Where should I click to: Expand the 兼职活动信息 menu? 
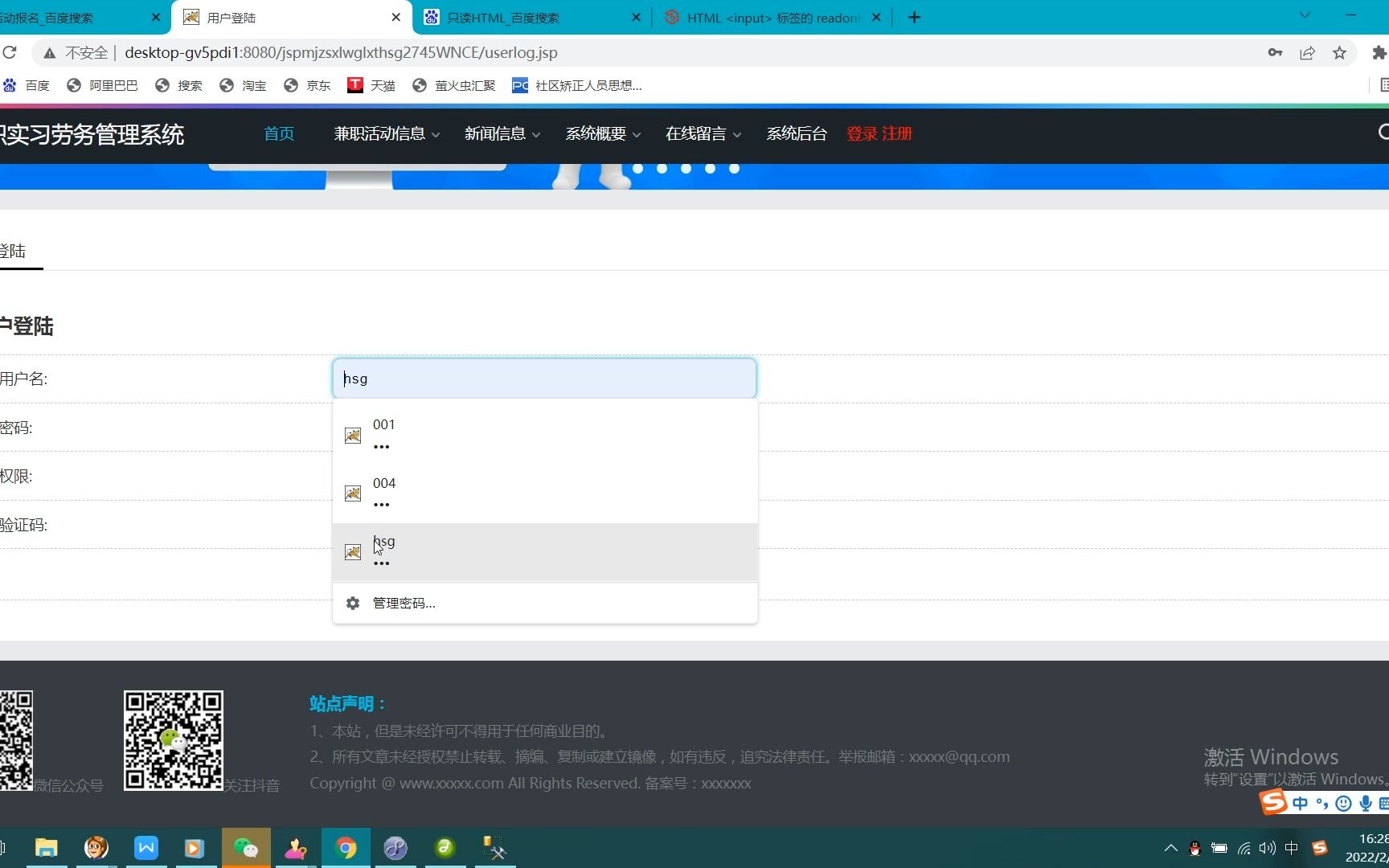(387, 133)
